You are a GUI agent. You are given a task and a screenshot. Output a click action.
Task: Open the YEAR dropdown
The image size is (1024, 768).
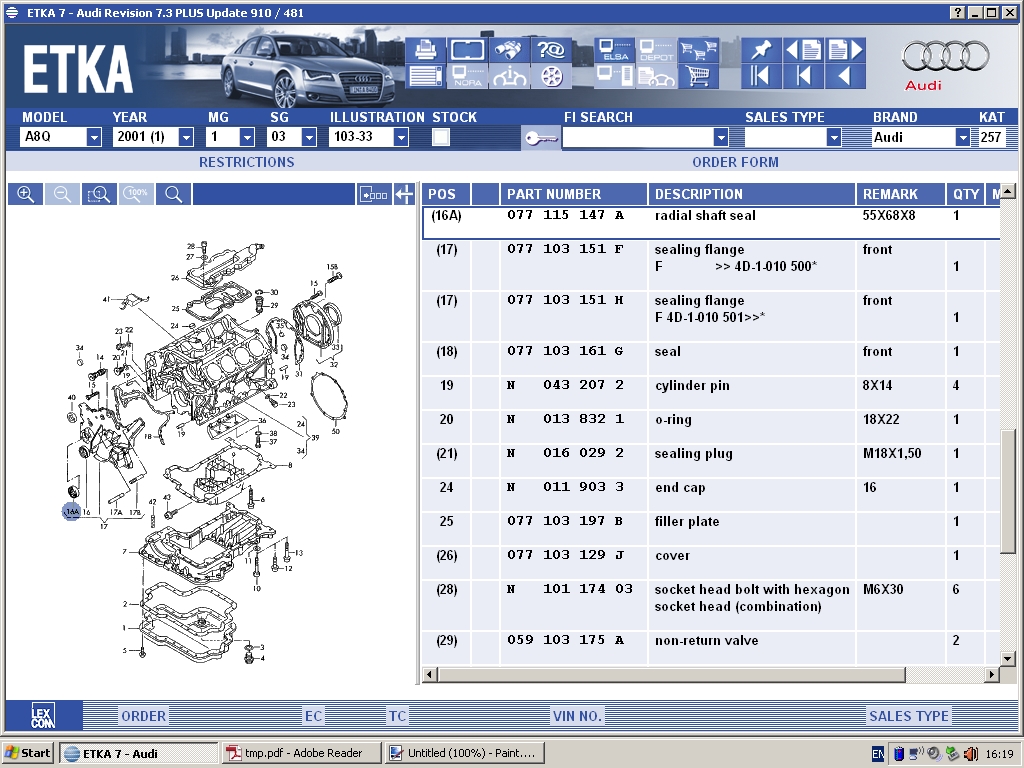[x=186, y=137]
